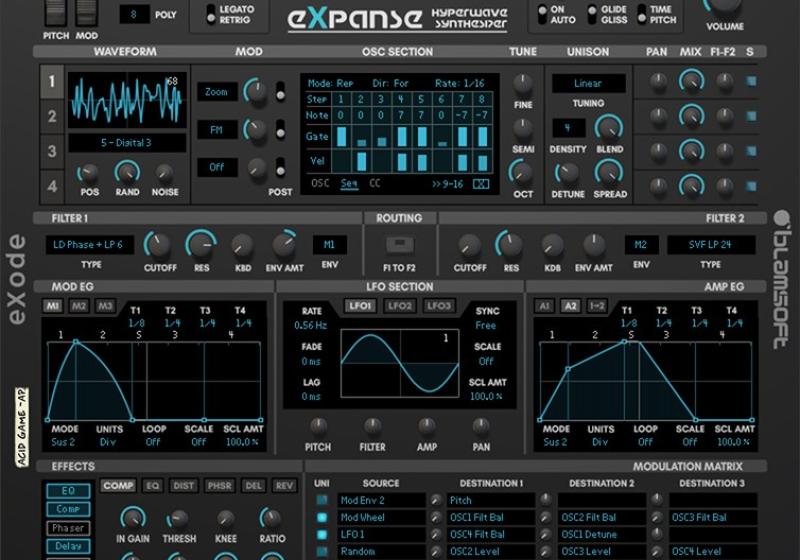Turn Filter 1 ENV AMT knob
The height and width of the screenshot is (560, 800).
(284, 245)
